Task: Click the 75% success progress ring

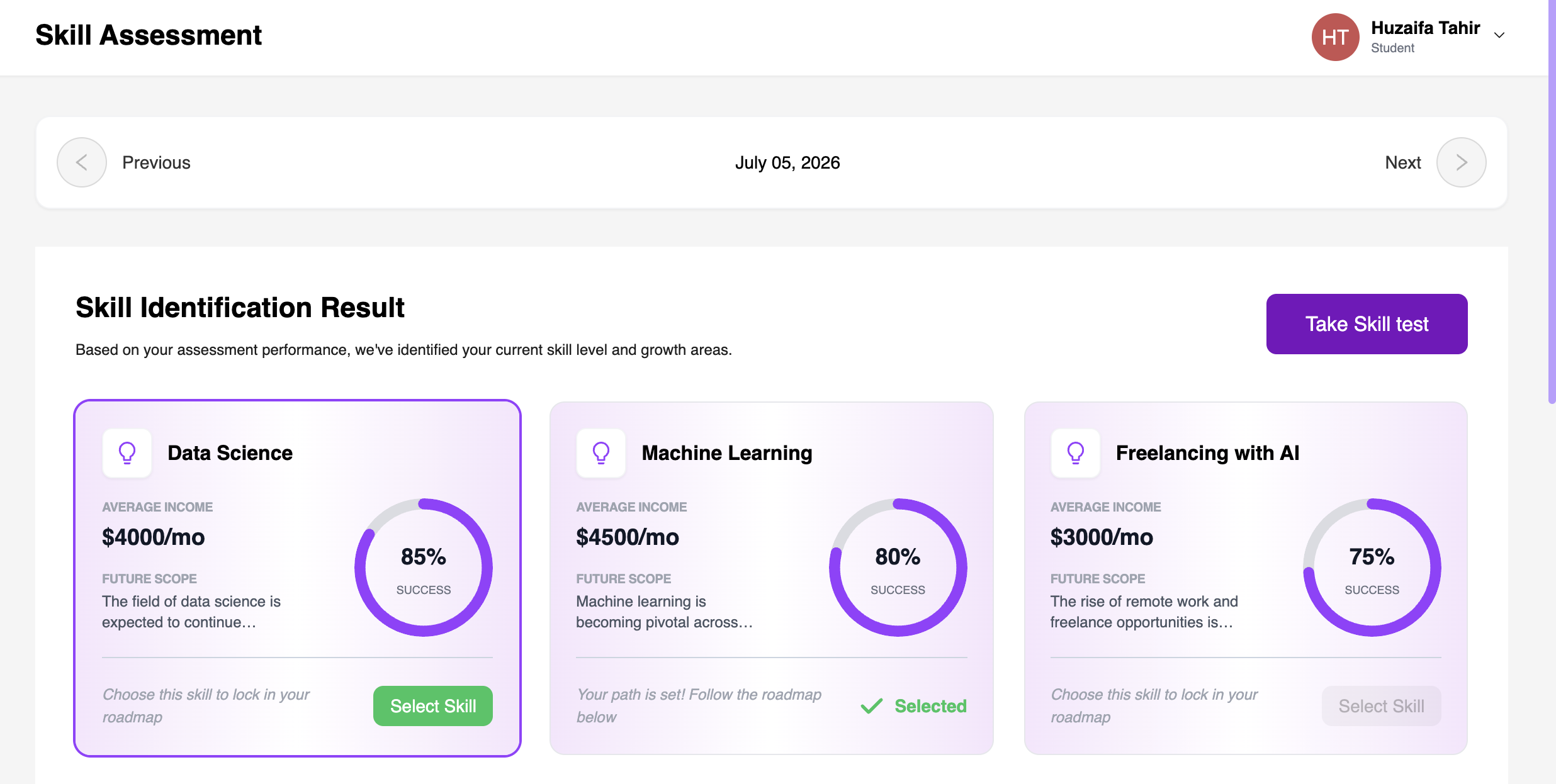Action: [1372, 568]
